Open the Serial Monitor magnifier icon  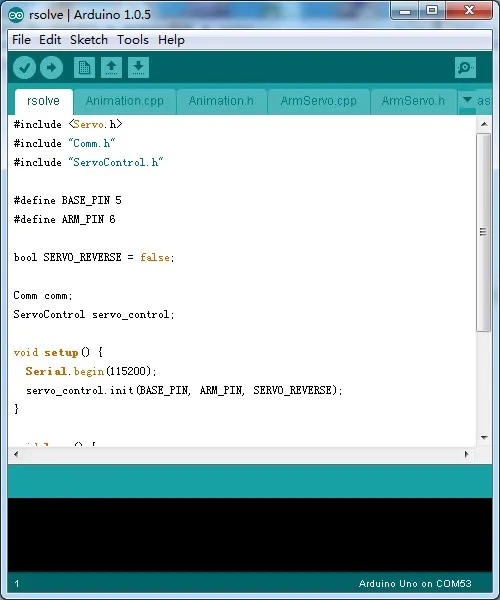click(x=465, y=68)
